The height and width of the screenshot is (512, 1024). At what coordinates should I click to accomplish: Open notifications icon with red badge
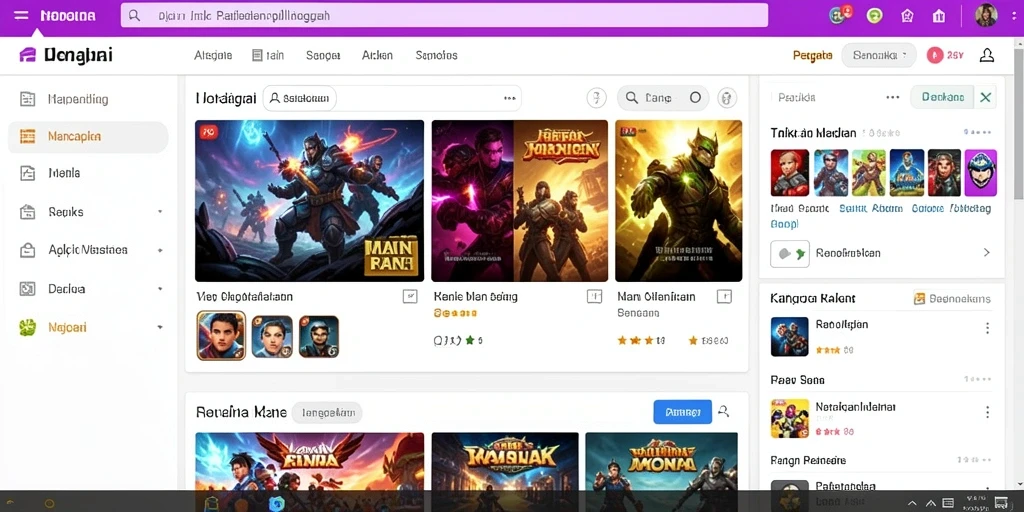pyautogui.click(x=840, y=15)
